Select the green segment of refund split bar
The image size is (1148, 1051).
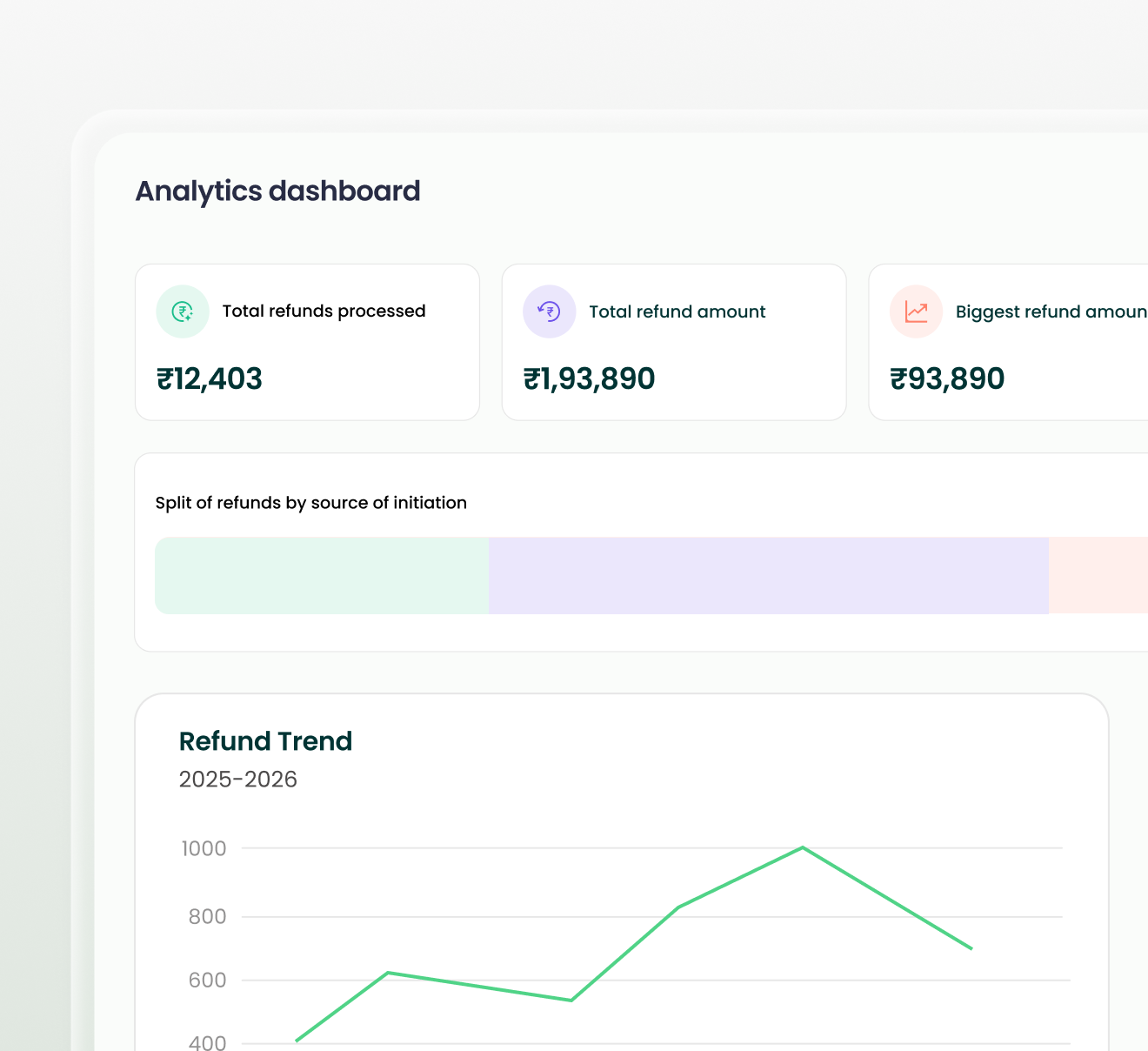point(322,575)
